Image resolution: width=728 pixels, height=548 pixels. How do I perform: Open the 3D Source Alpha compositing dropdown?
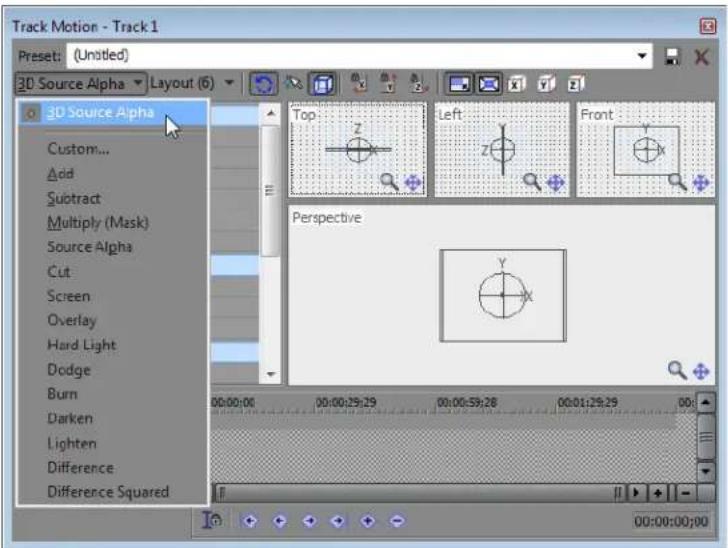coord(81,84)
